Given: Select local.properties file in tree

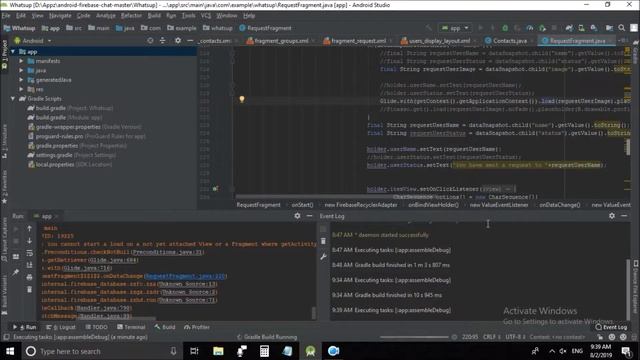Looking at the screenshot, I should (x=70, y=164).
